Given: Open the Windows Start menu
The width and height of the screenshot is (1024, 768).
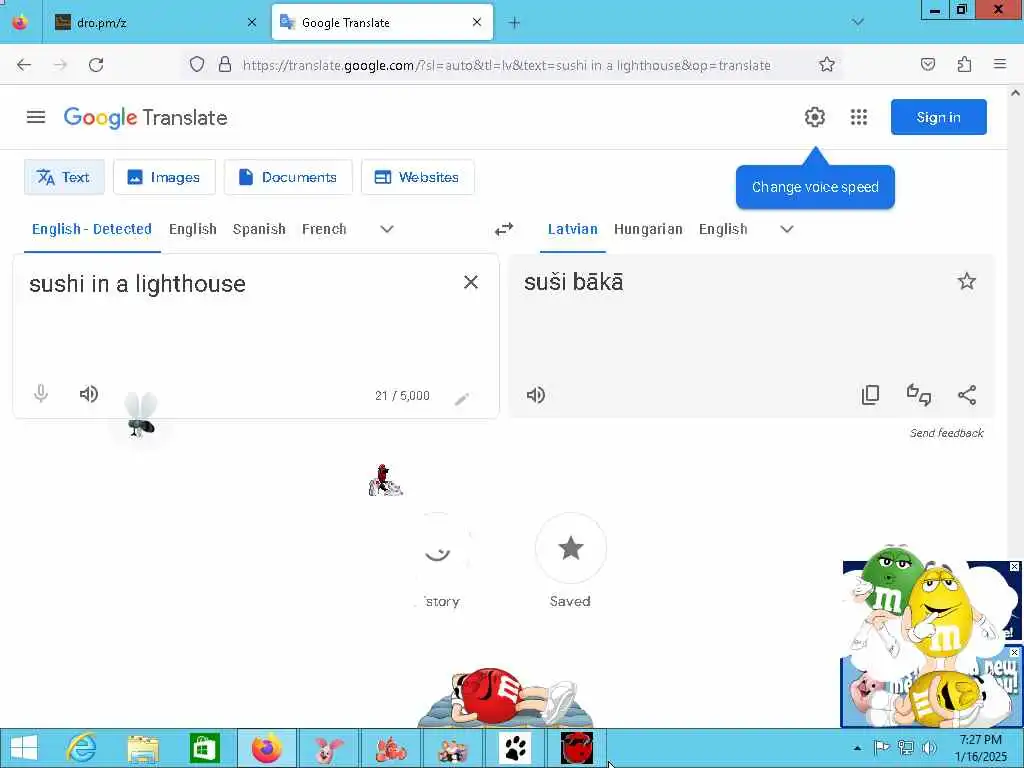Looking at the screenshot, I should (x=24, y=748).
